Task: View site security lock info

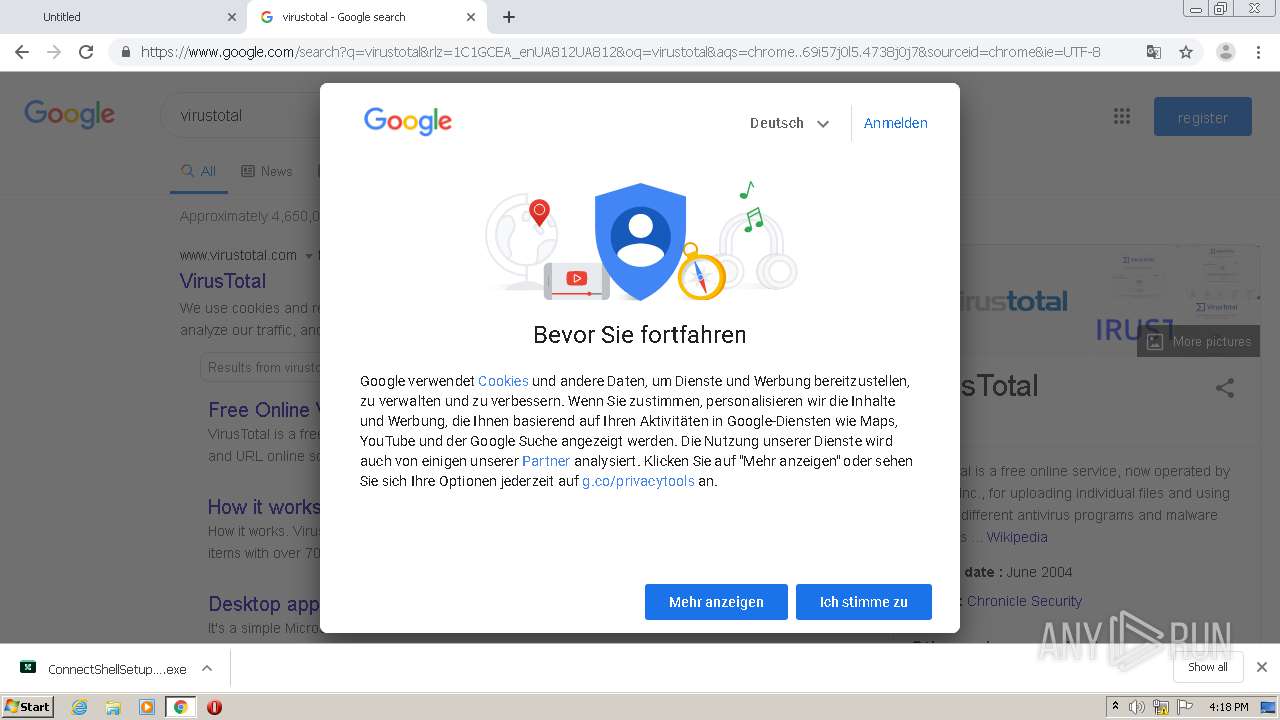Action: [125, 52]
